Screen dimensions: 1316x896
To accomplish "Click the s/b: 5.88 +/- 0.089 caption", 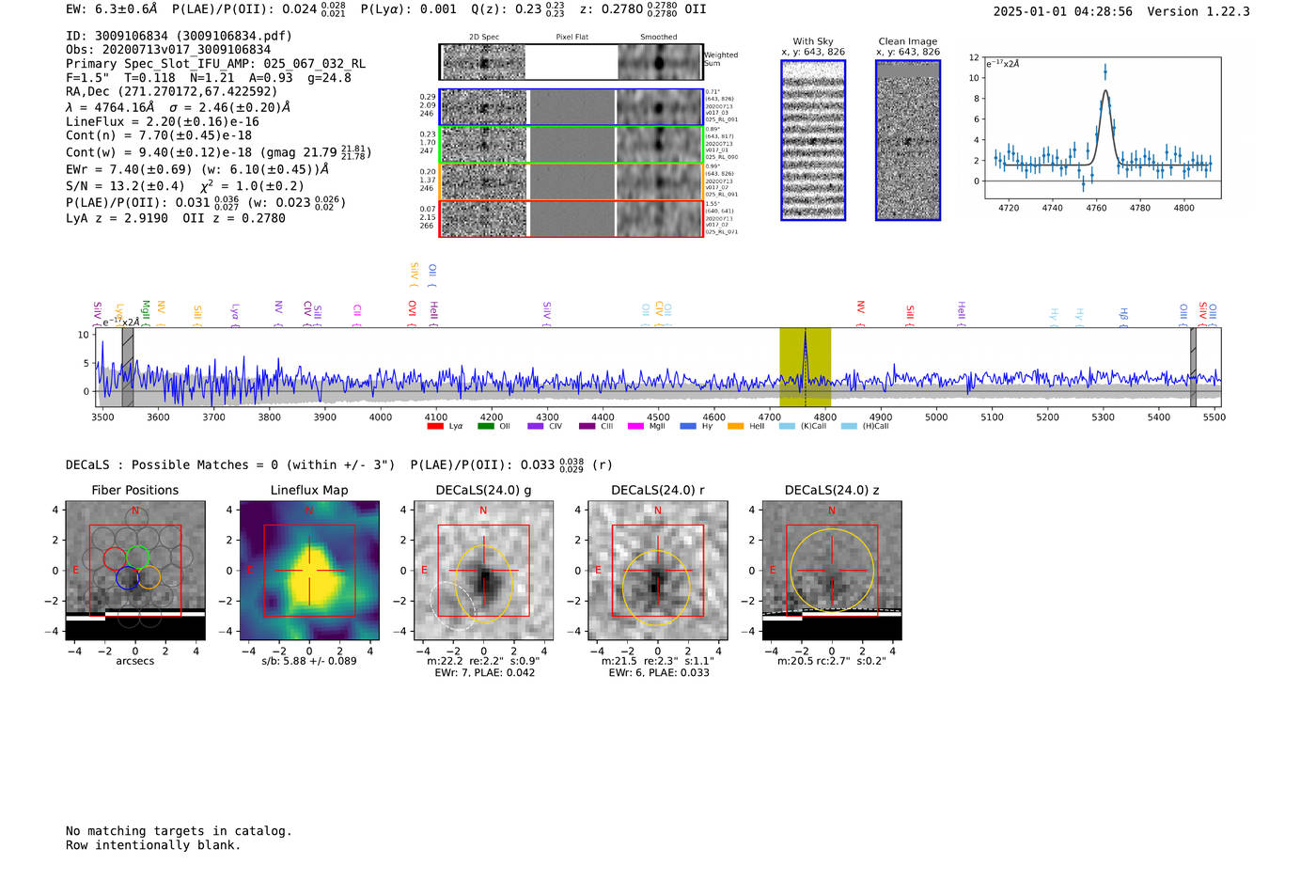I will 309,661.
